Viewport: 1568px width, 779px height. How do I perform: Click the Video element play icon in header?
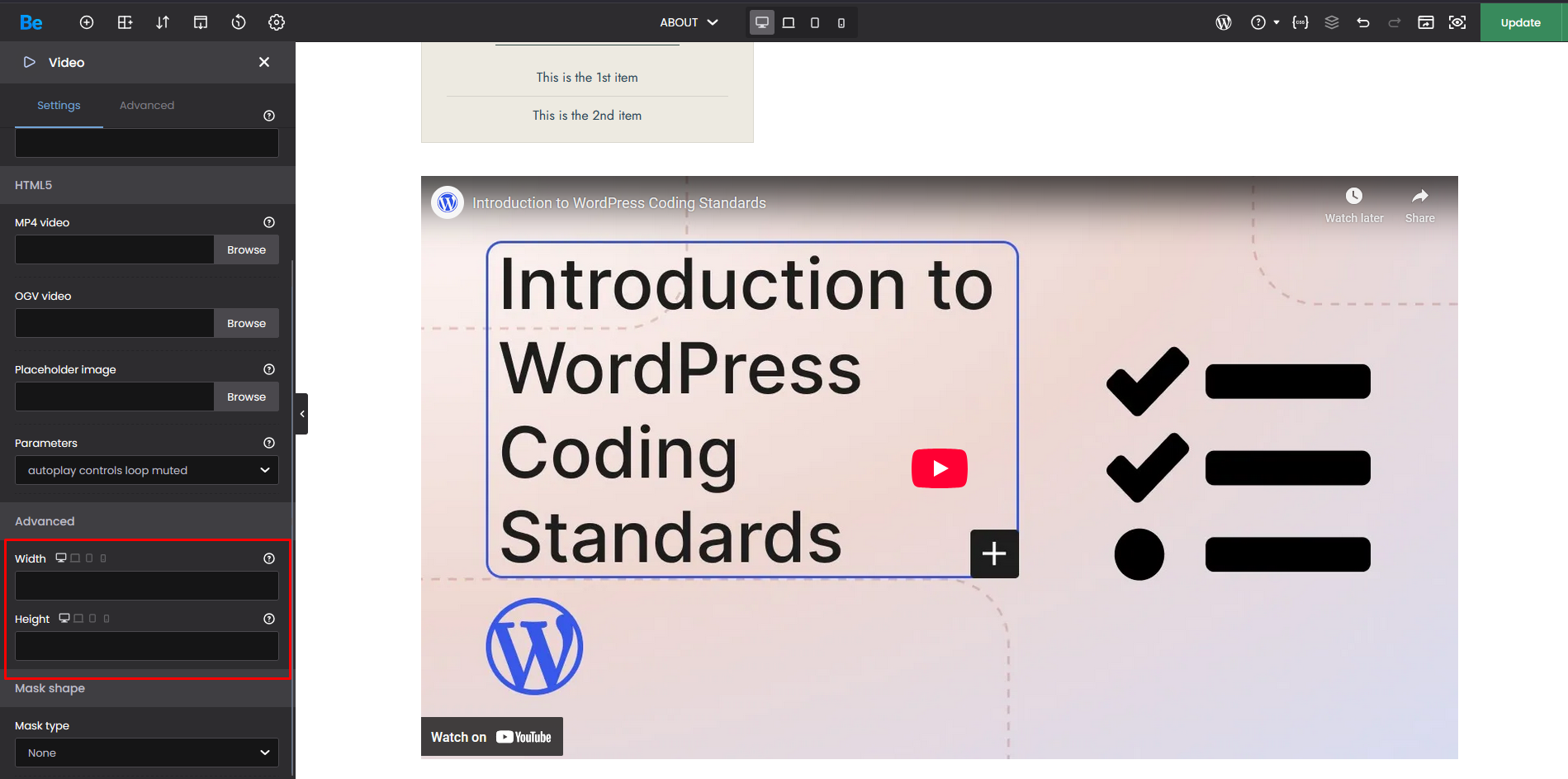30,62
